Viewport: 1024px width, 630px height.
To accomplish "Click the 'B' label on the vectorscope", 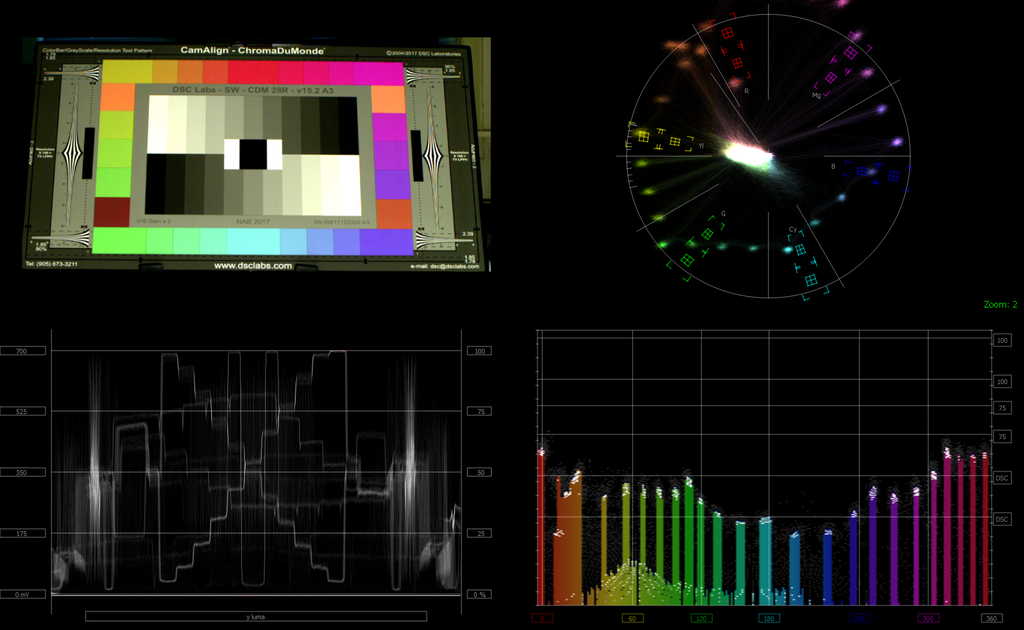I will tap(833, 166).
